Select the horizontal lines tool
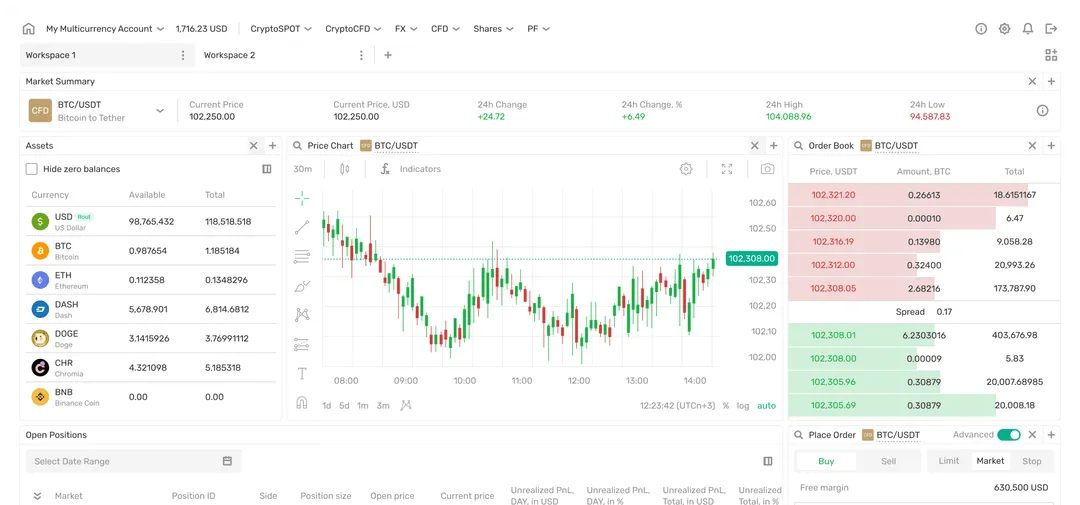 pyautogui.click(x=302, y=257)
